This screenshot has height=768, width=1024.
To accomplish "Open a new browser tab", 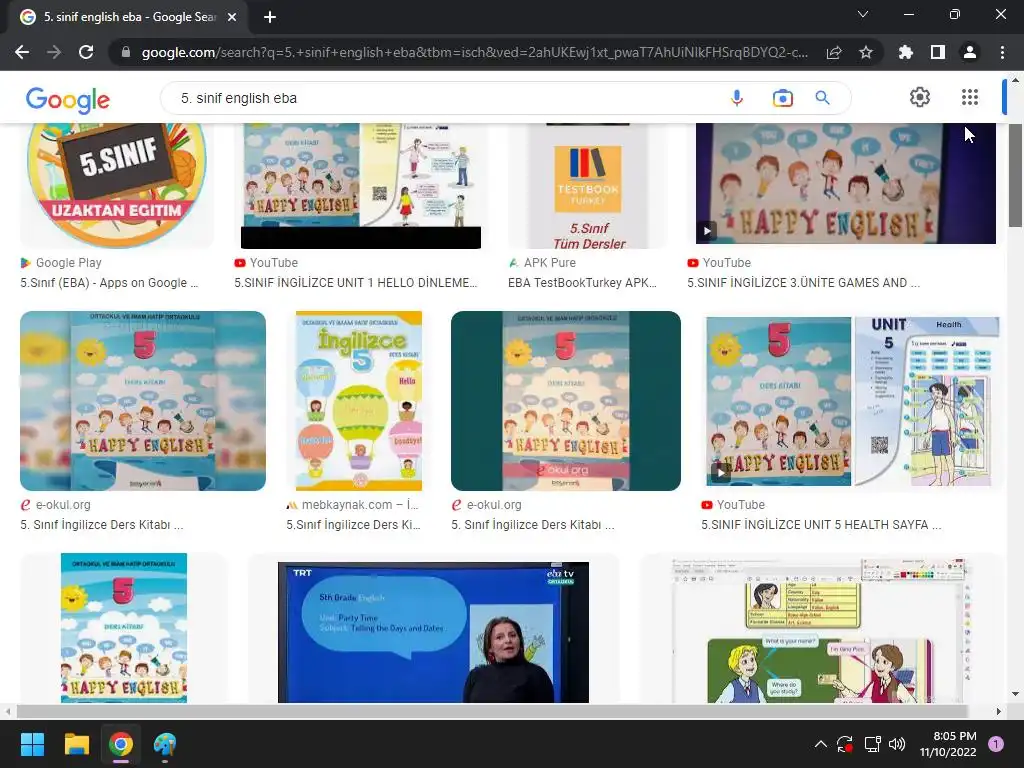I will click(270, 17).
